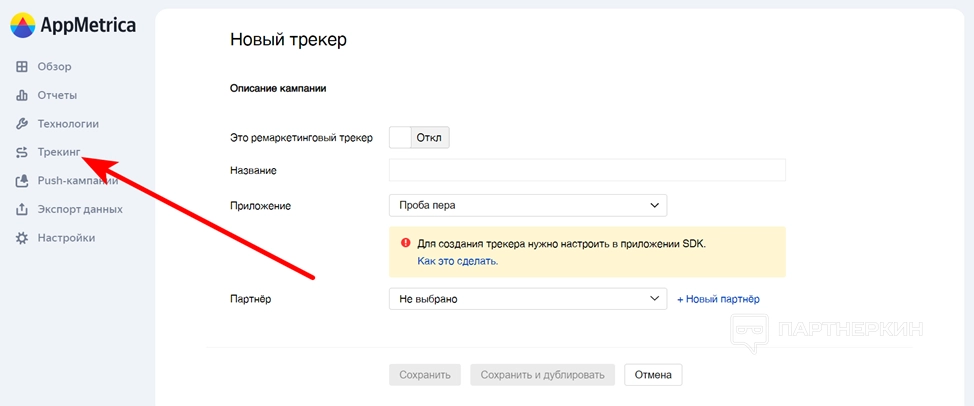
Task: Click the Push-кампании icon
Action: pos(22,181)
